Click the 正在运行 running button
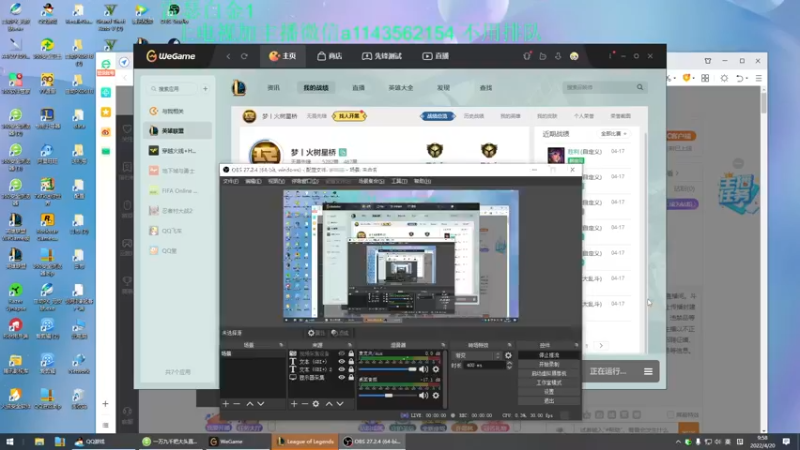 (x=608, y=371)
